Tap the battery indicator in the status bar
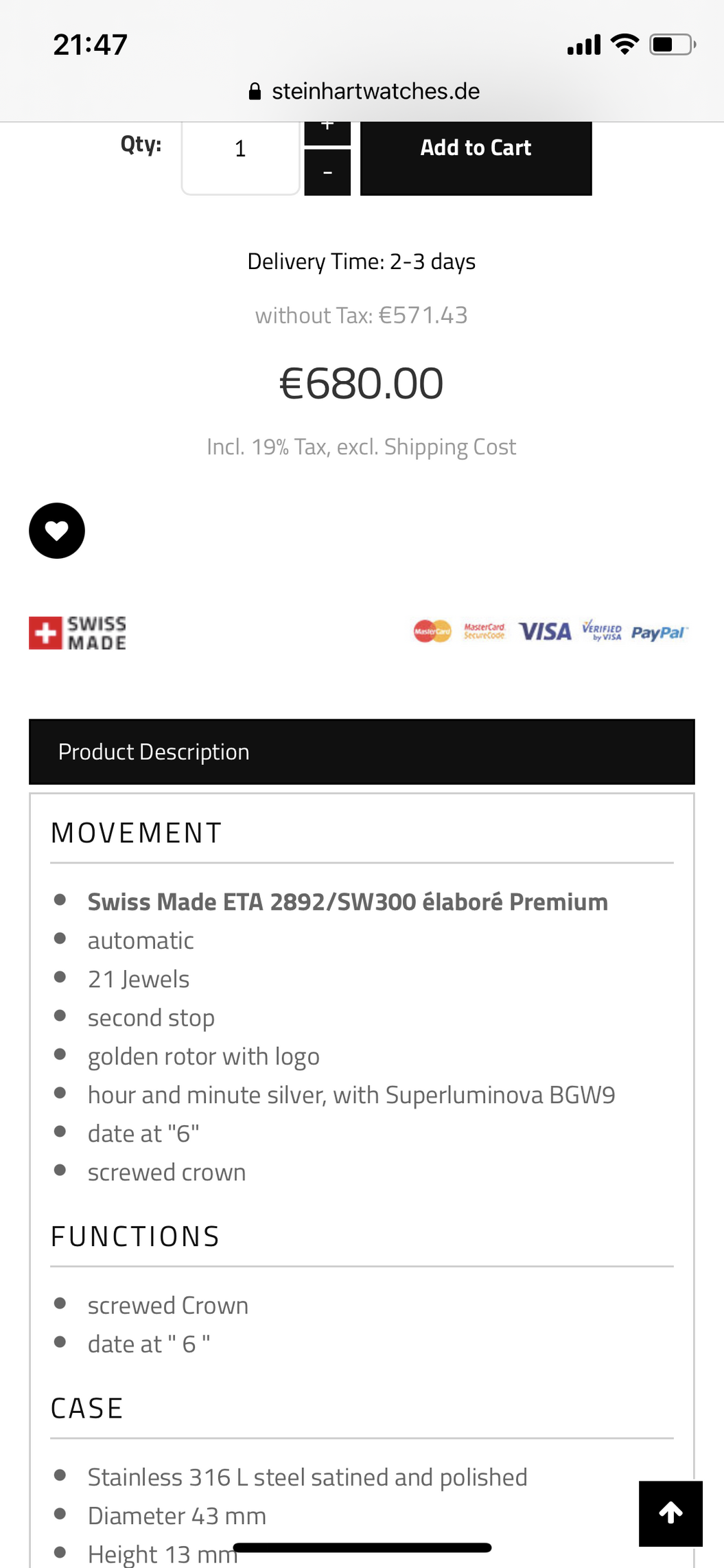 tap(673, 45)
